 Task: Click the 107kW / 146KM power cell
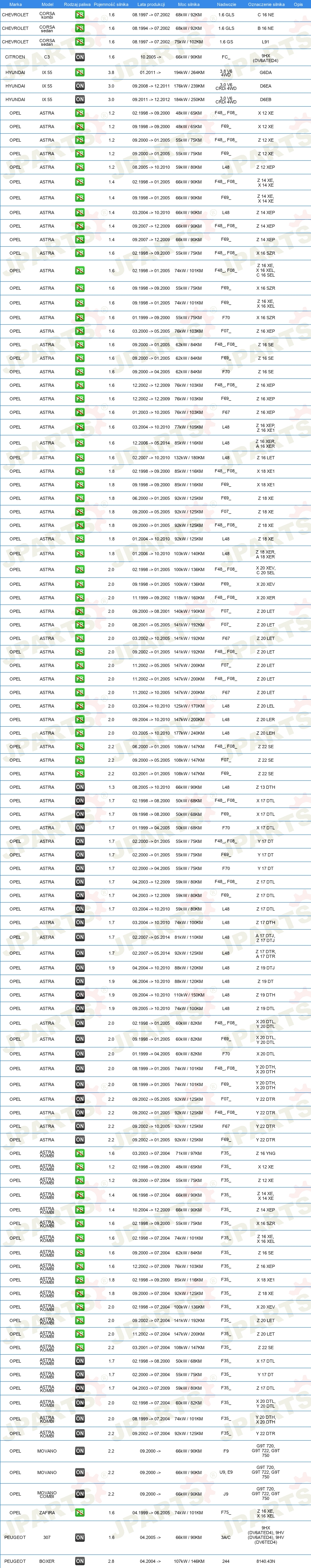click(x=189, y=1561)
